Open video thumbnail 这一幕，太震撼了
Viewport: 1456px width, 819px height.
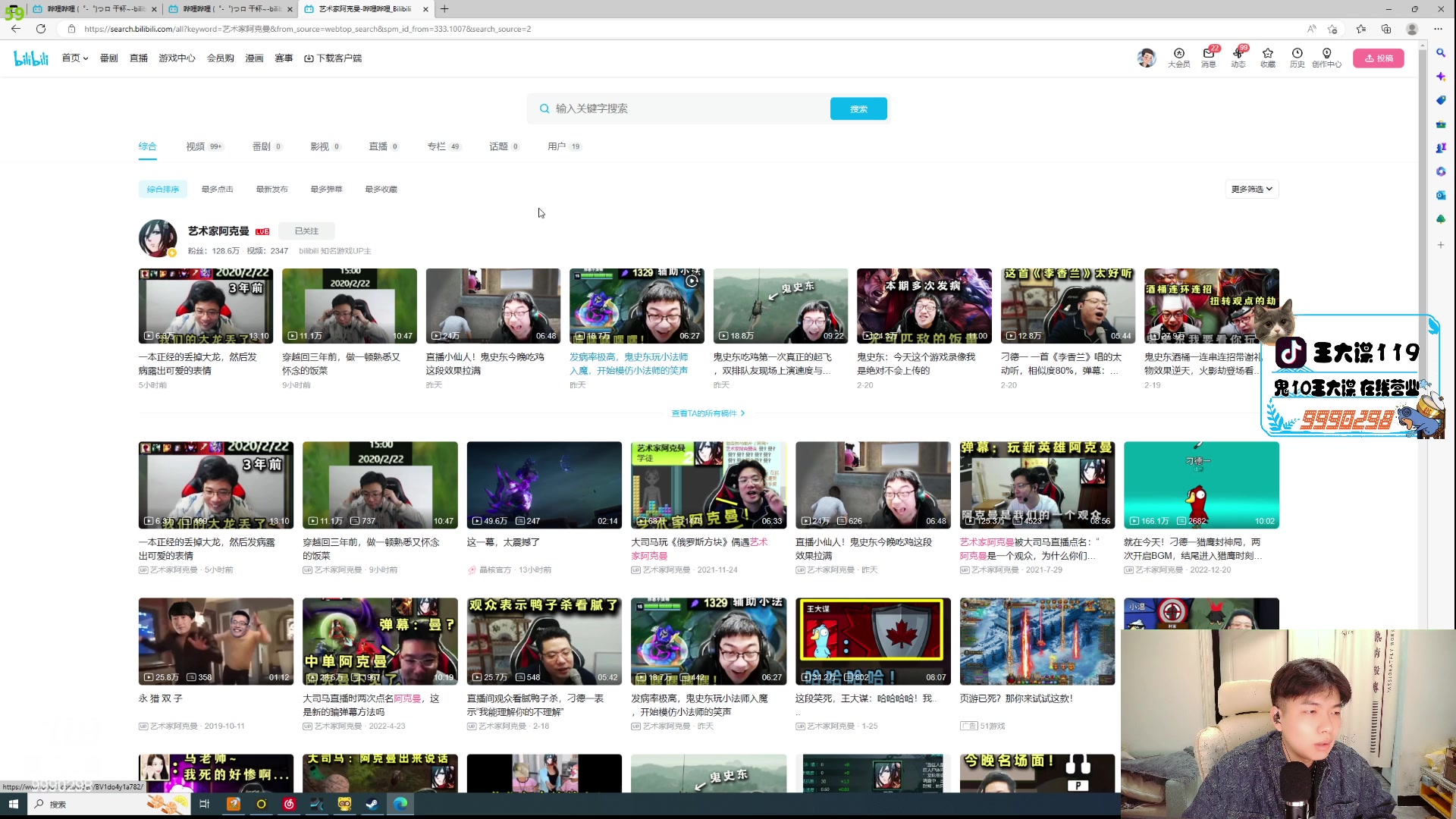coord(544,485)
